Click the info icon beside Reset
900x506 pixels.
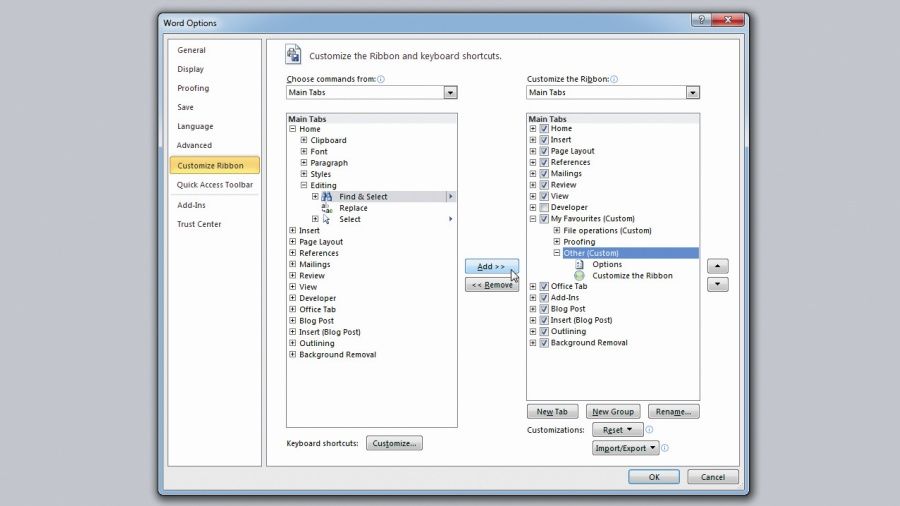click(x=649, y=429)
